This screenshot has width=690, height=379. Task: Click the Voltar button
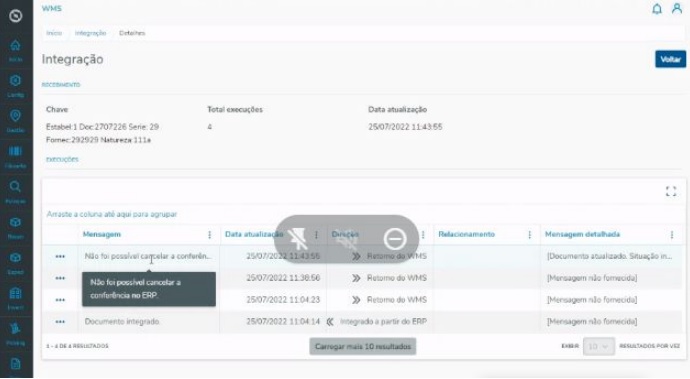click(670, 59)
